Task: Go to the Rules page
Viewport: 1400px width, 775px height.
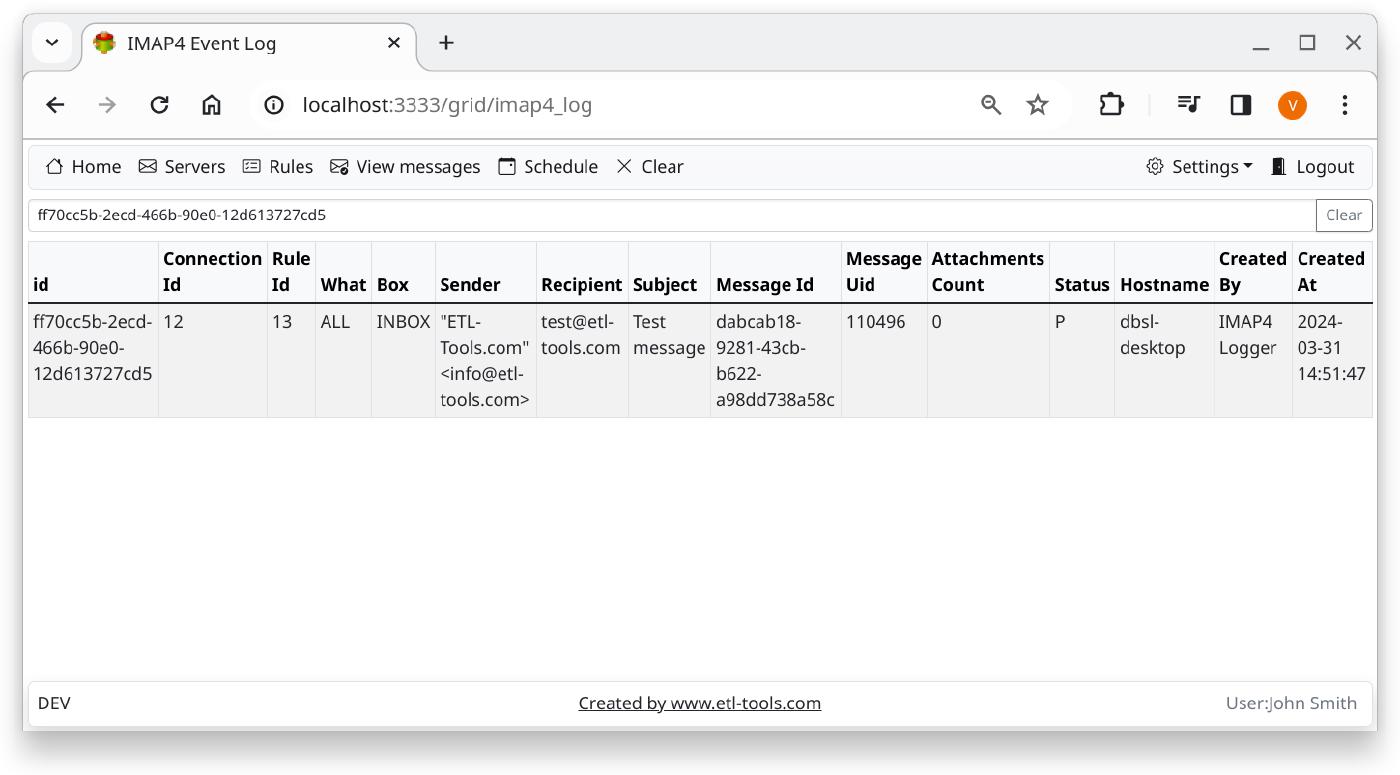Action: (278, 167)
